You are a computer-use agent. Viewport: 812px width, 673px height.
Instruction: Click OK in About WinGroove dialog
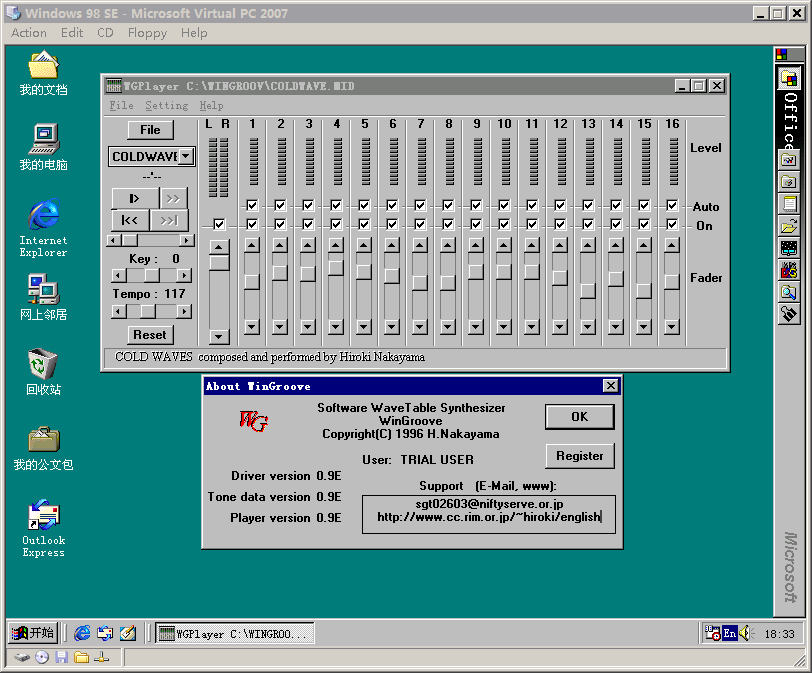[579, 417]
